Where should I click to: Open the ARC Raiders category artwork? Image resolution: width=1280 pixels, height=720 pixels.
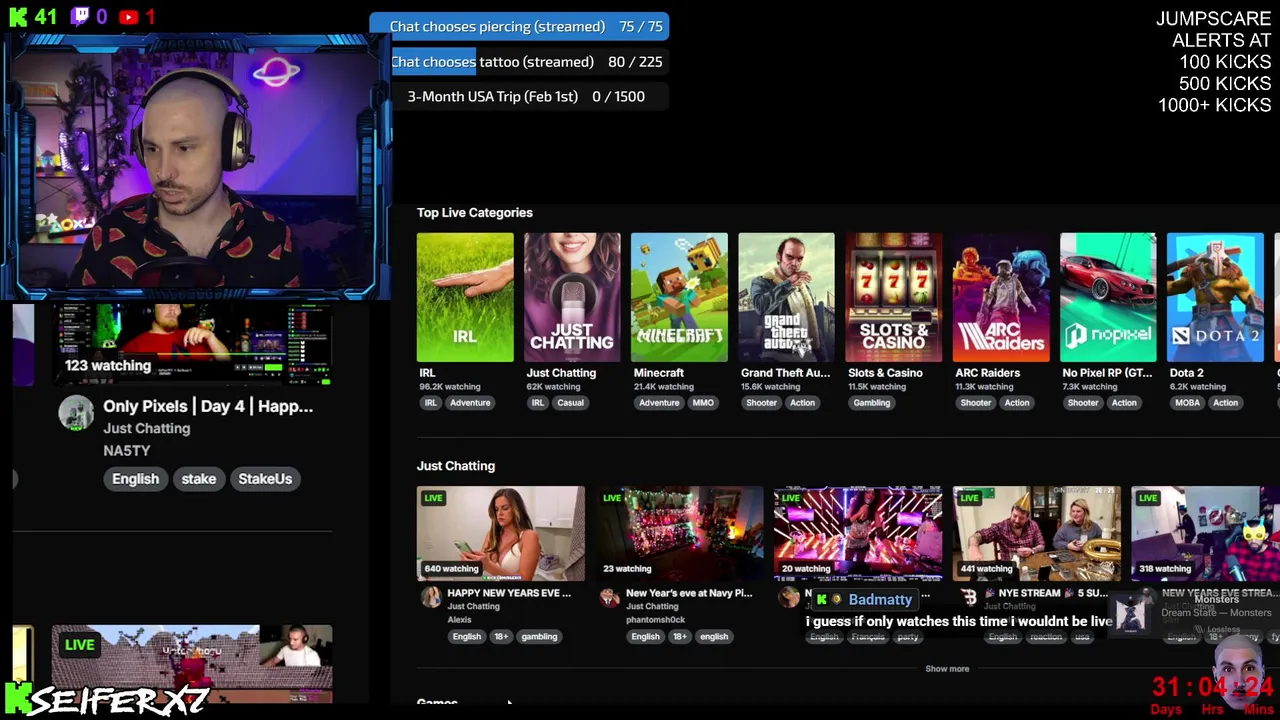click(1001, 297)
